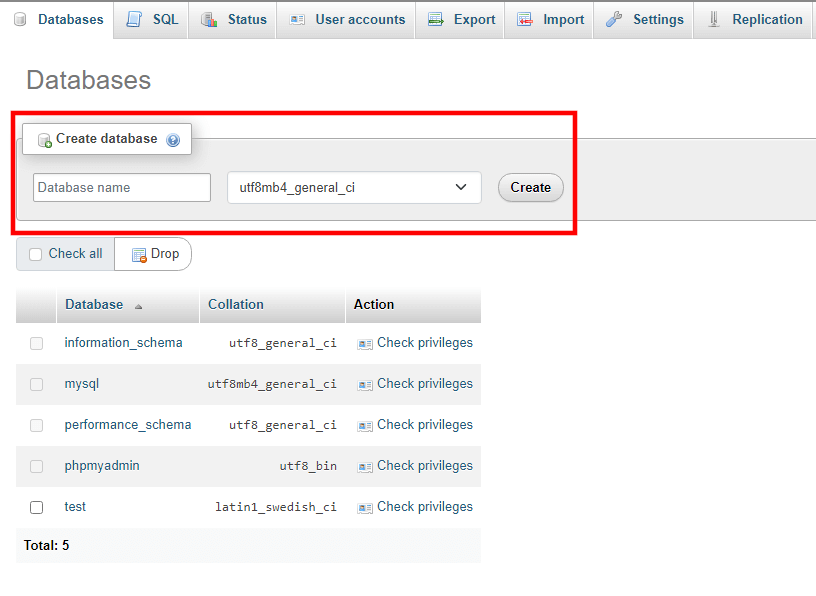Click the Check all label
816x596 pixels.
75,253
